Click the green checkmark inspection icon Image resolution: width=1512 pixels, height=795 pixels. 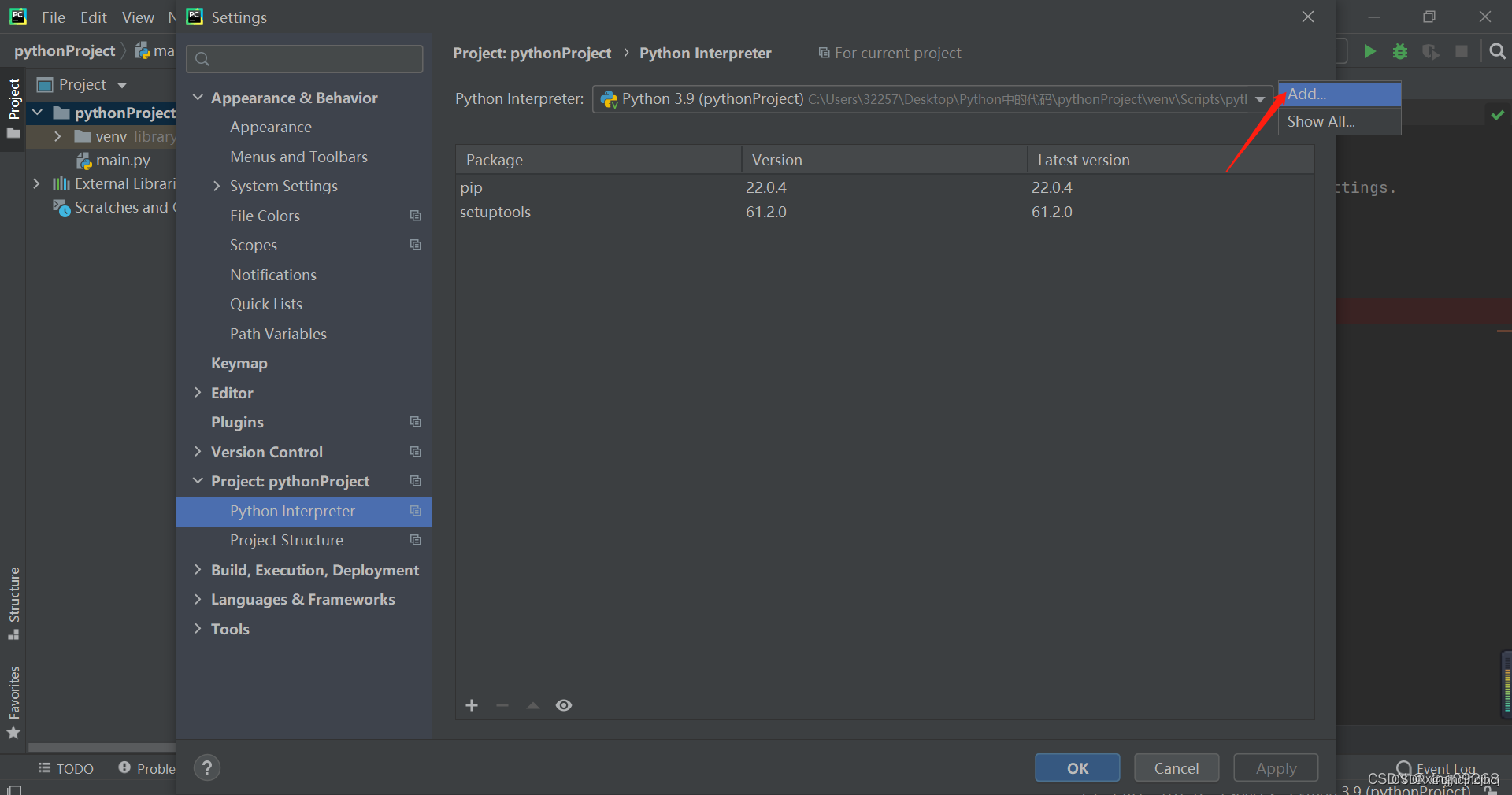point(1497,115)
